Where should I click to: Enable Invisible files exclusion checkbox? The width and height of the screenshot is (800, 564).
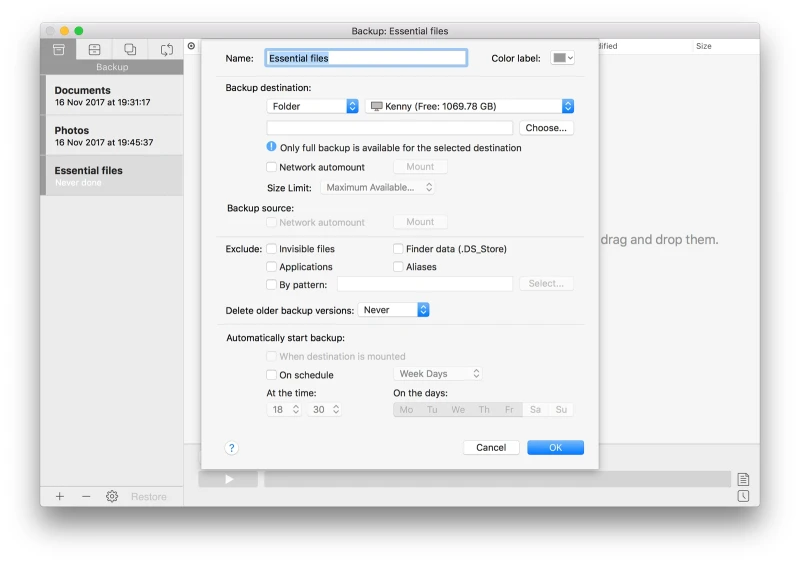(272, 249)
